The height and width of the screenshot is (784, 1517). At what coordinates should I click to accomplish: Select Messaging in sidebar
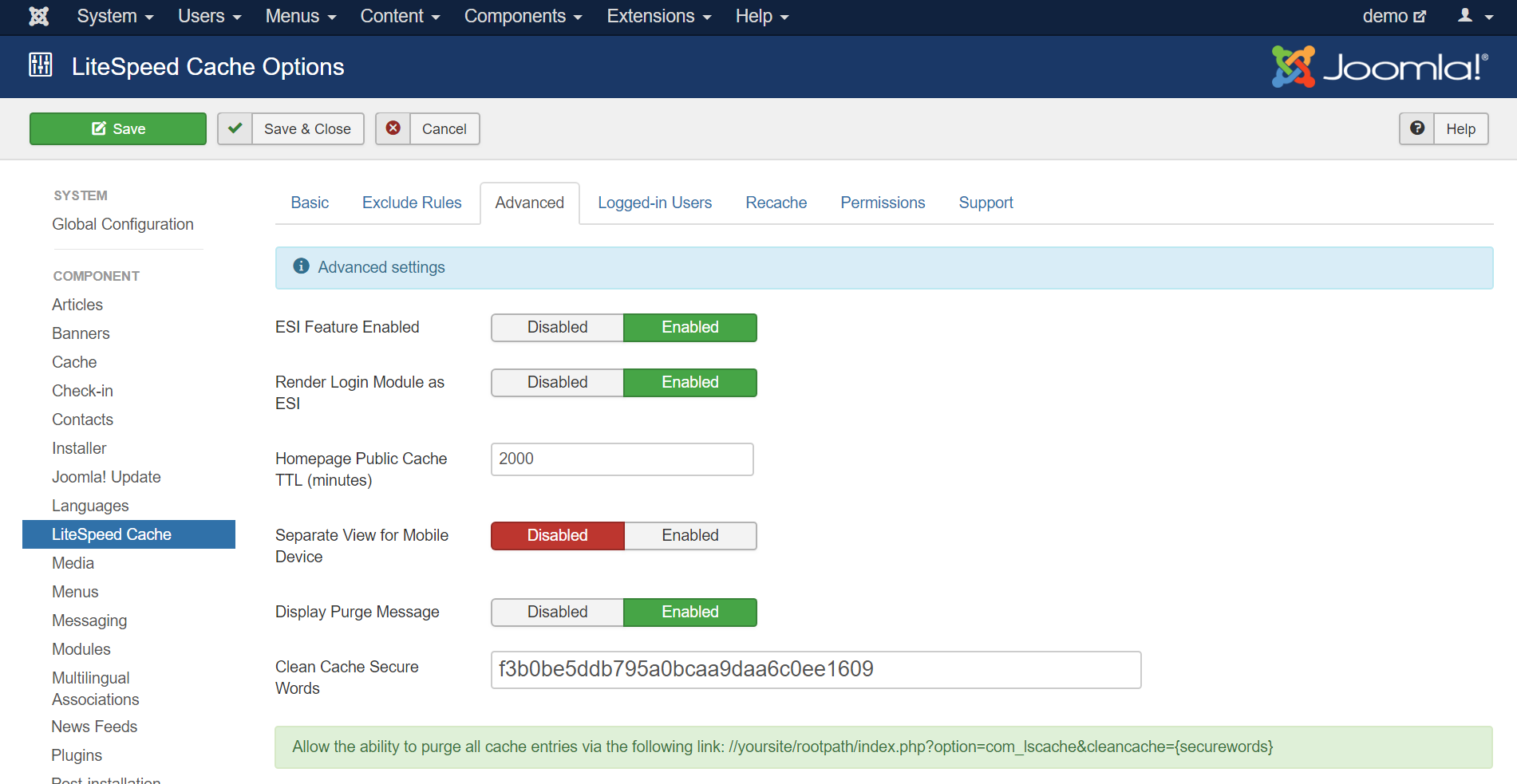click(x=89, y=621)
